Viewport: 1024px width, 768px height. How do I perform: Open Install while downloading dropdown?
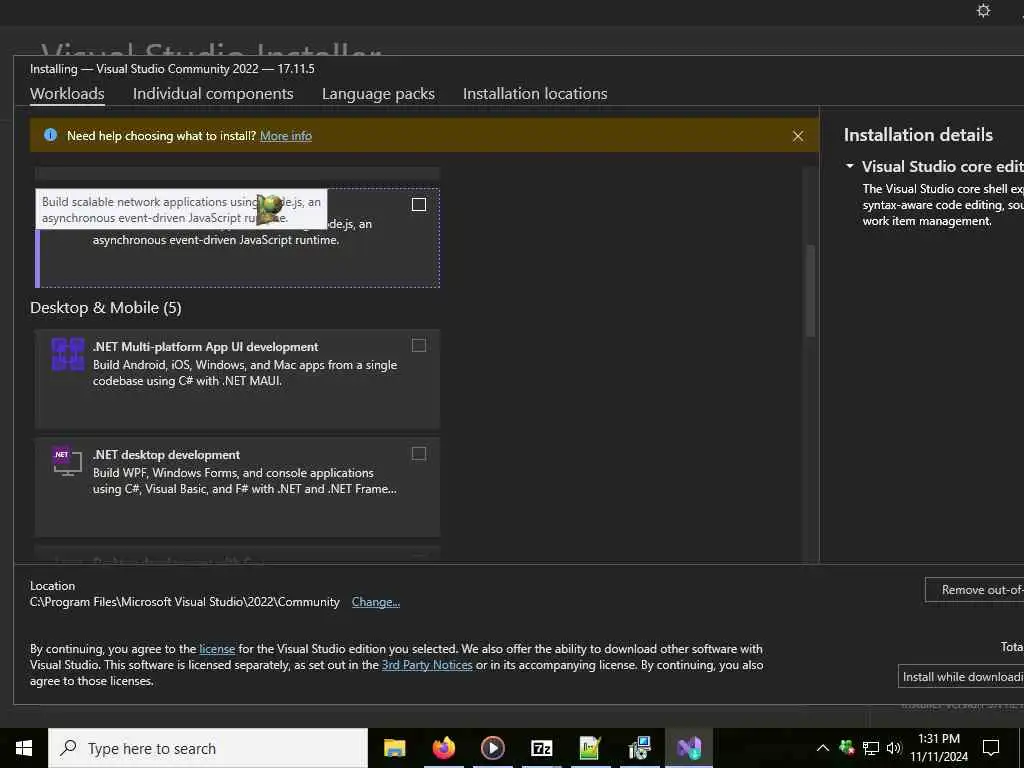click(x=961, y=677)
